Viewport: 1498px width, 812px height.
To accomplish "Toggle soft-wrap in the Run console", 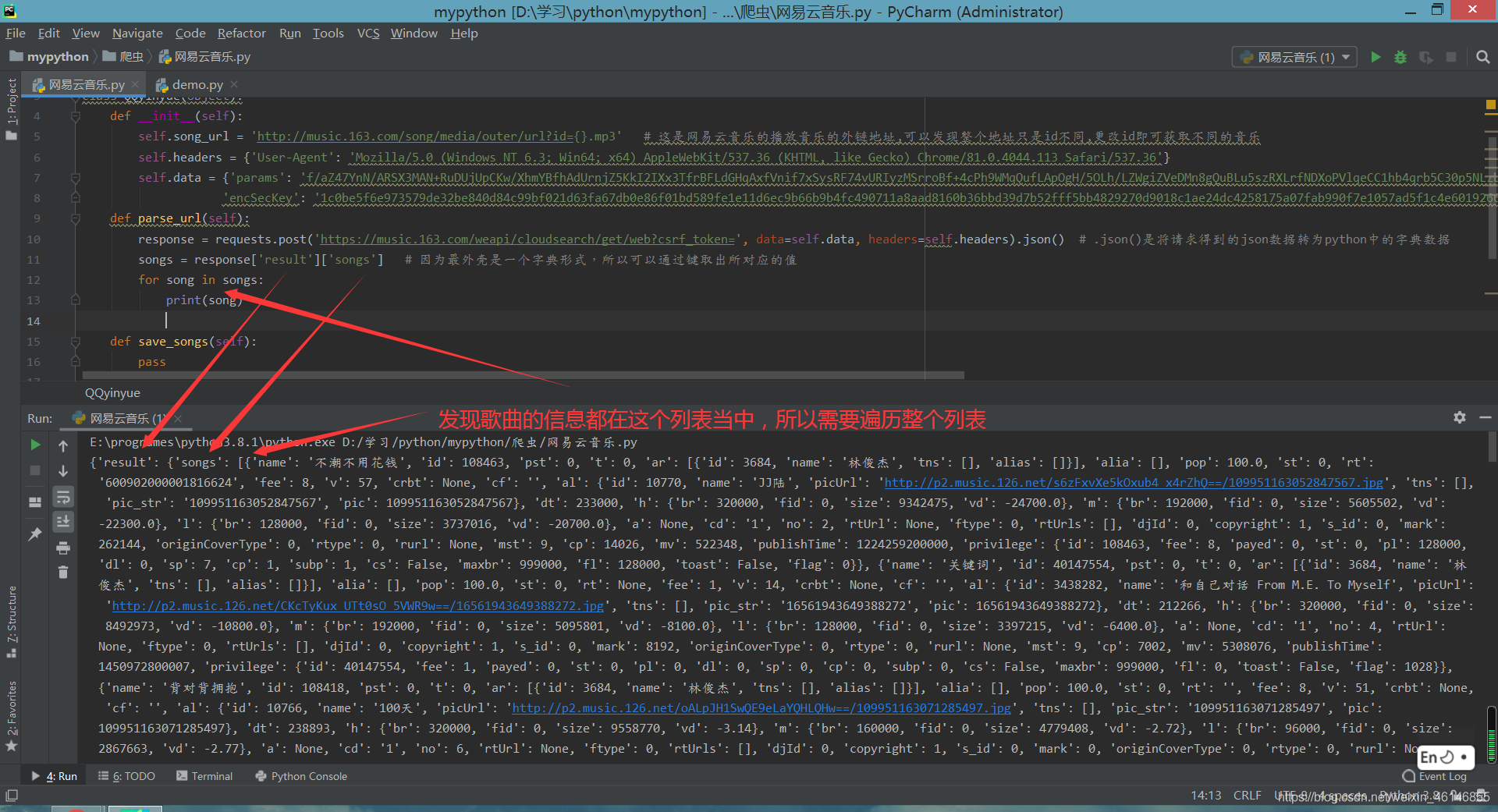I will tap(63, 497).
